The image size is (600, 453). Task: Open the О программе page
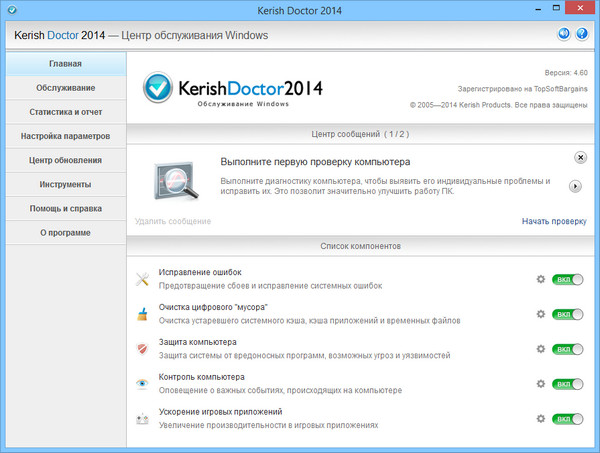pyautogui.click(x=66, y=232)
